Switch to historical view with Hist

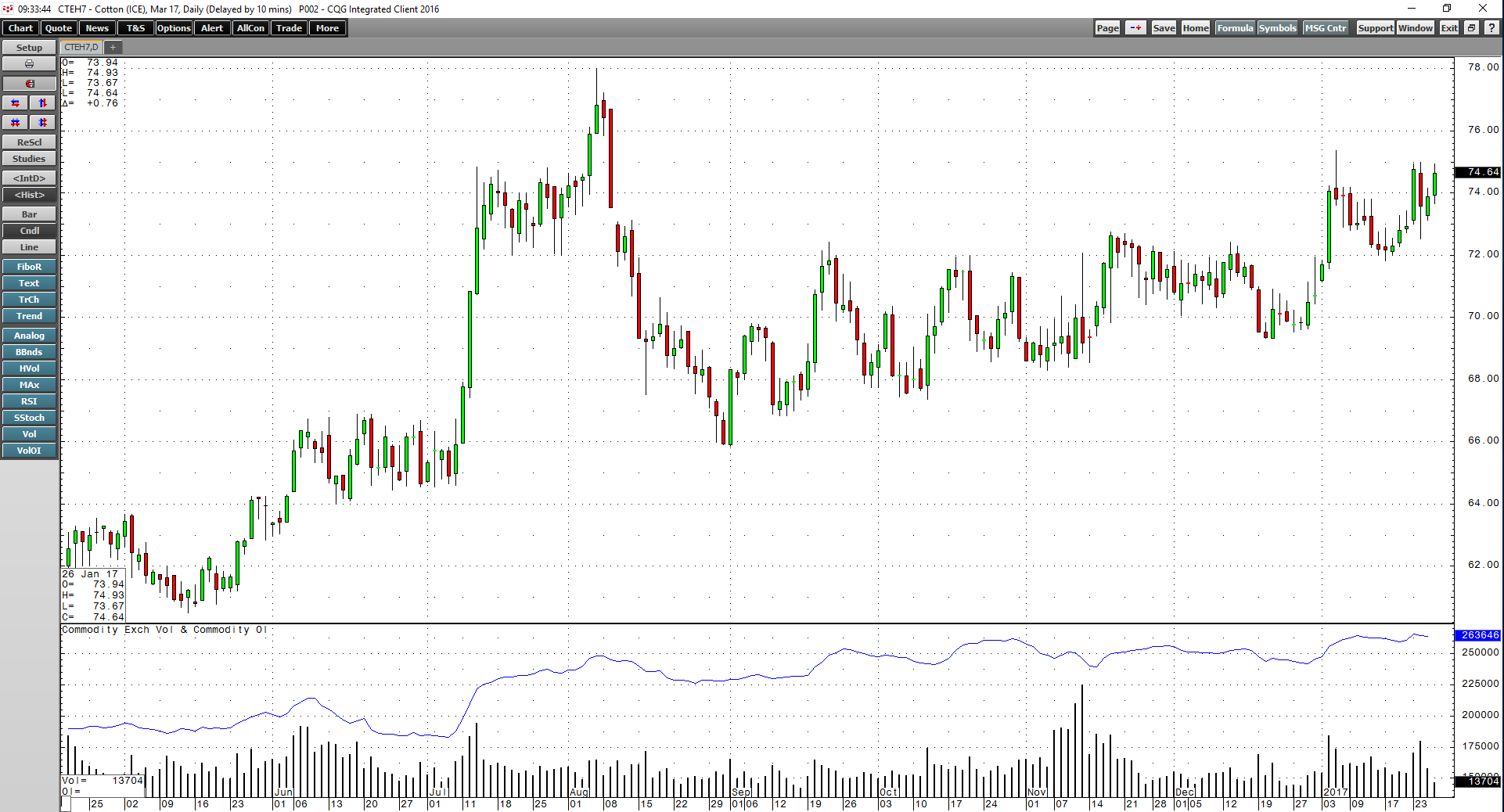tap(29, 195)
